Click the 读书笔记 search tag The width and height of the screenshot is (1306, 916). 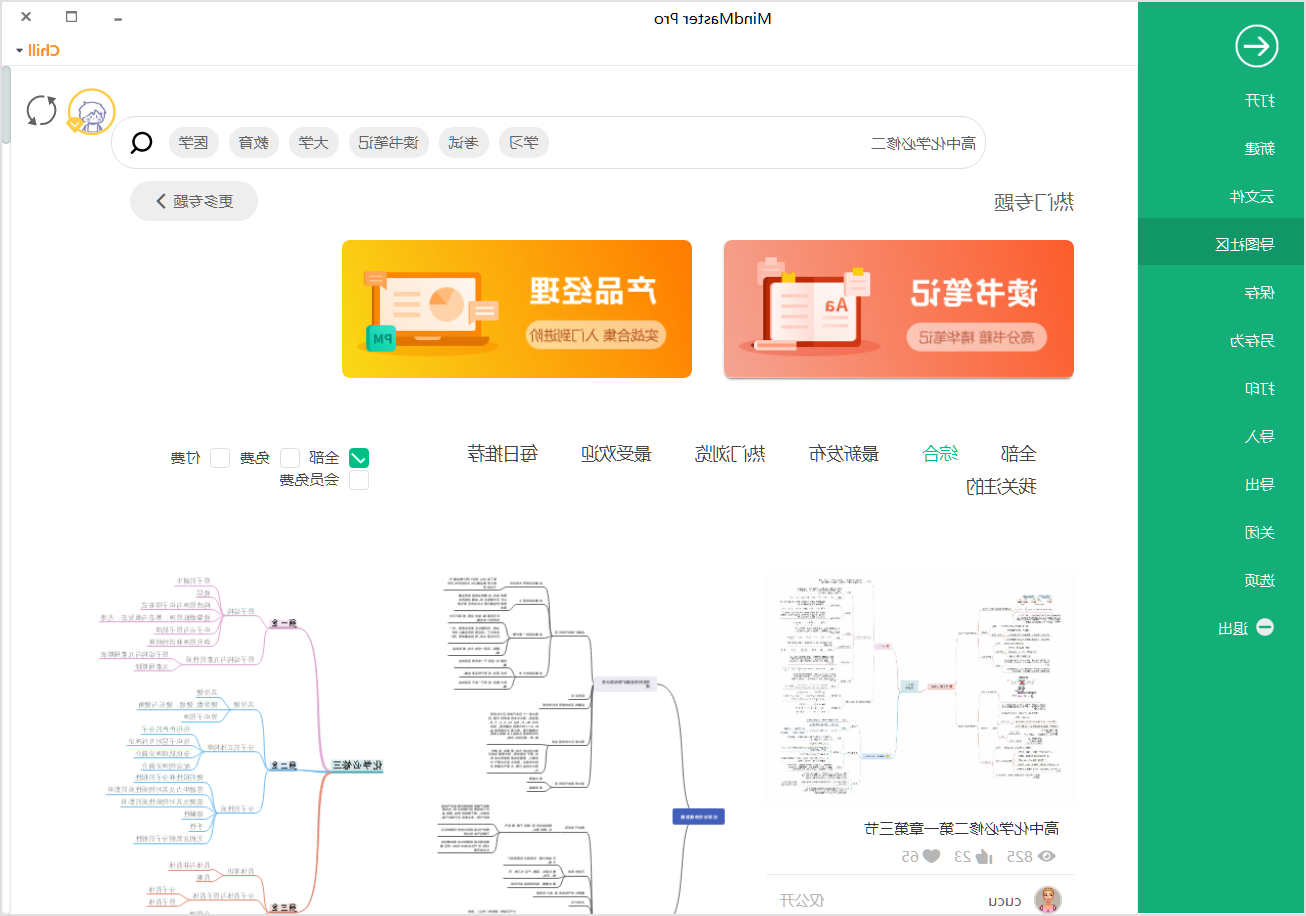click(389, 143)
